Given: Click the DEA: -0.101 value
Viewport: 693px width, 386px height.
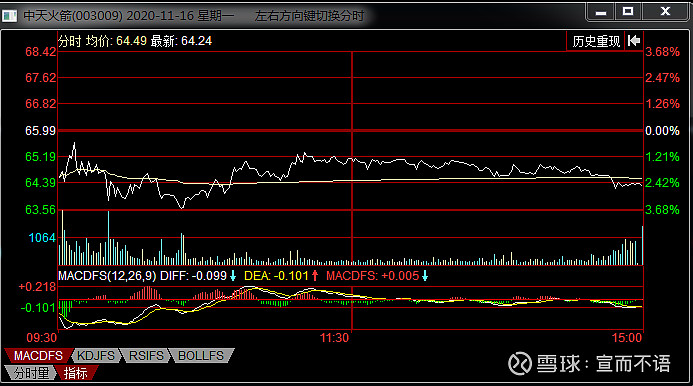Looking at the screenshot, I should coord(276,276).
